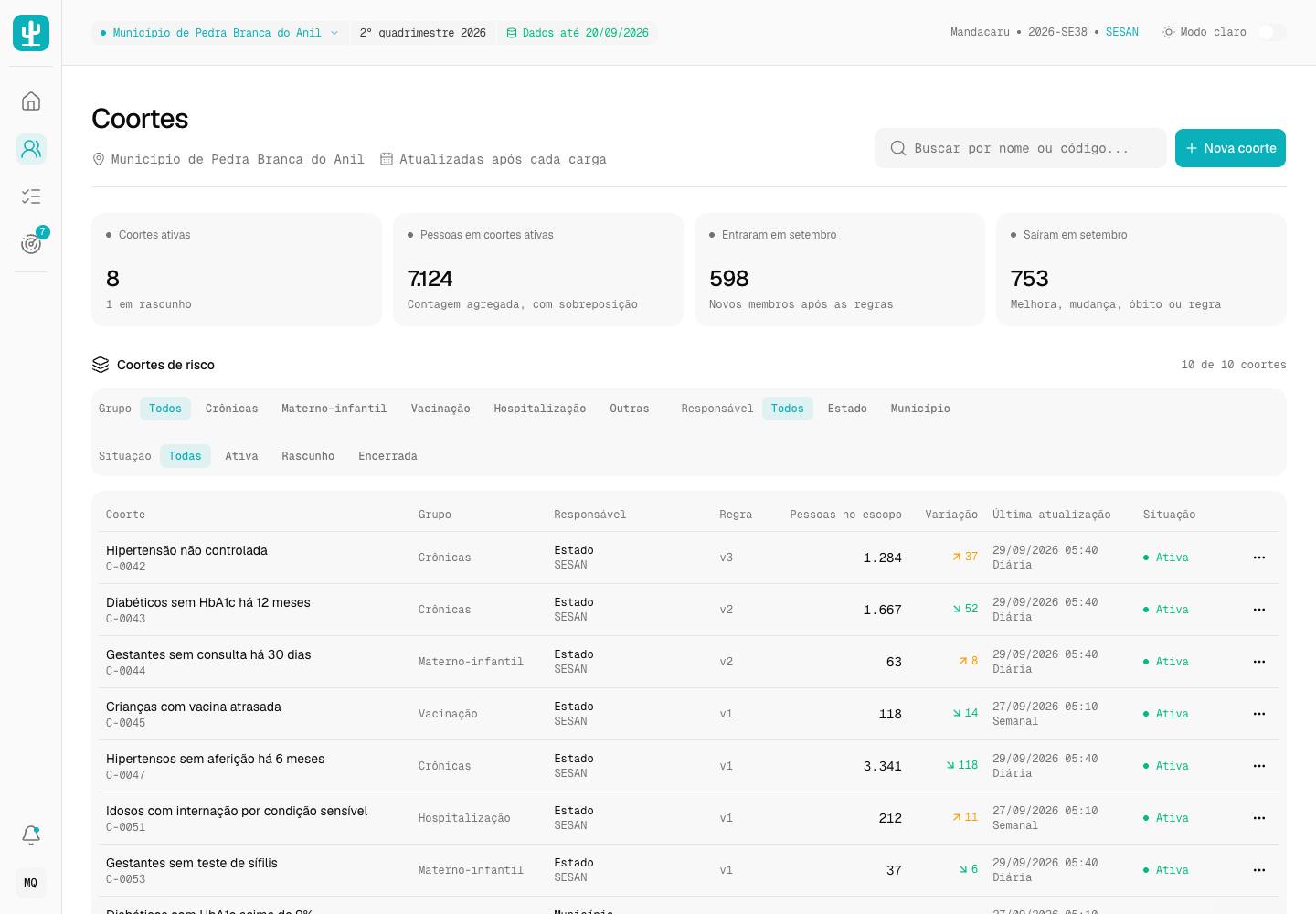
Task: Select Situação filter Rascunho
Action: coord(308,456)
